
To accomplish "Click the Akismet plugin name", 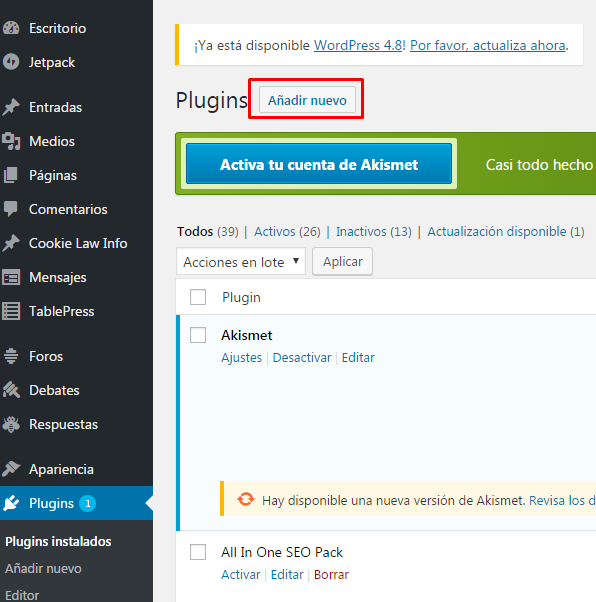I will (247, 335).
